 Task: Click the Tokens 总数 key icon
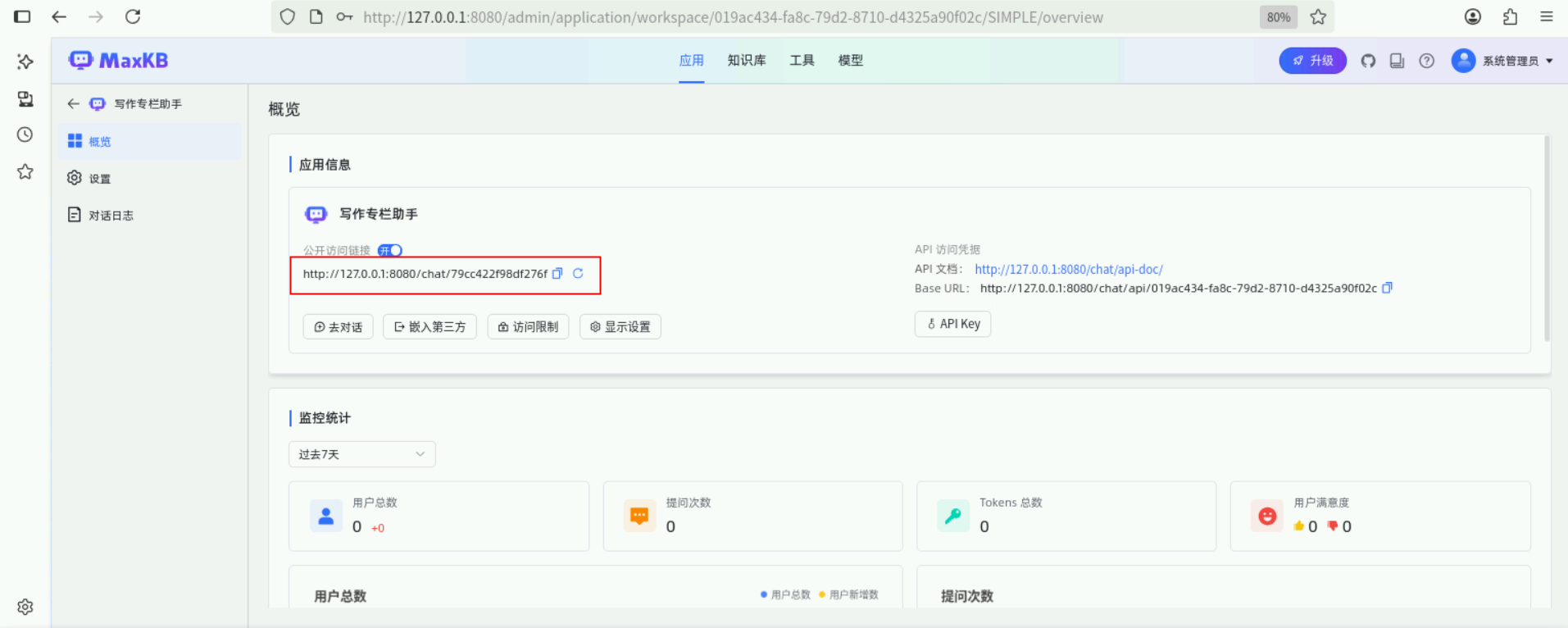[953, 516]
